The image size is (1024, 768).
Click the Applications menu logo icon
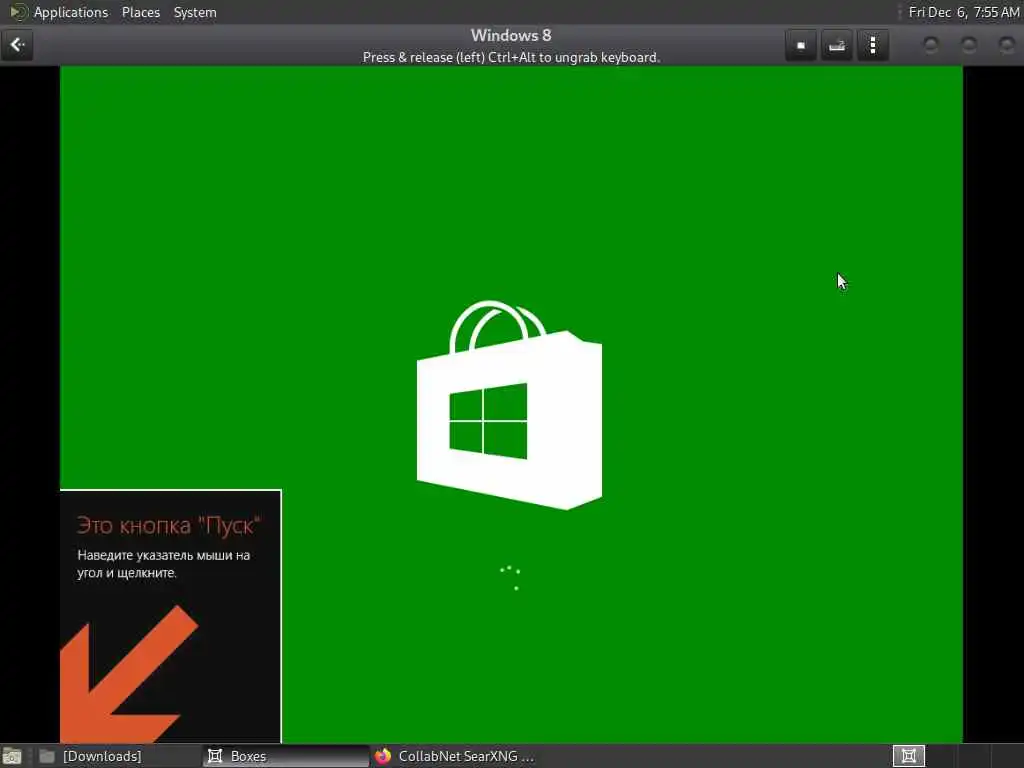[18, 12]
